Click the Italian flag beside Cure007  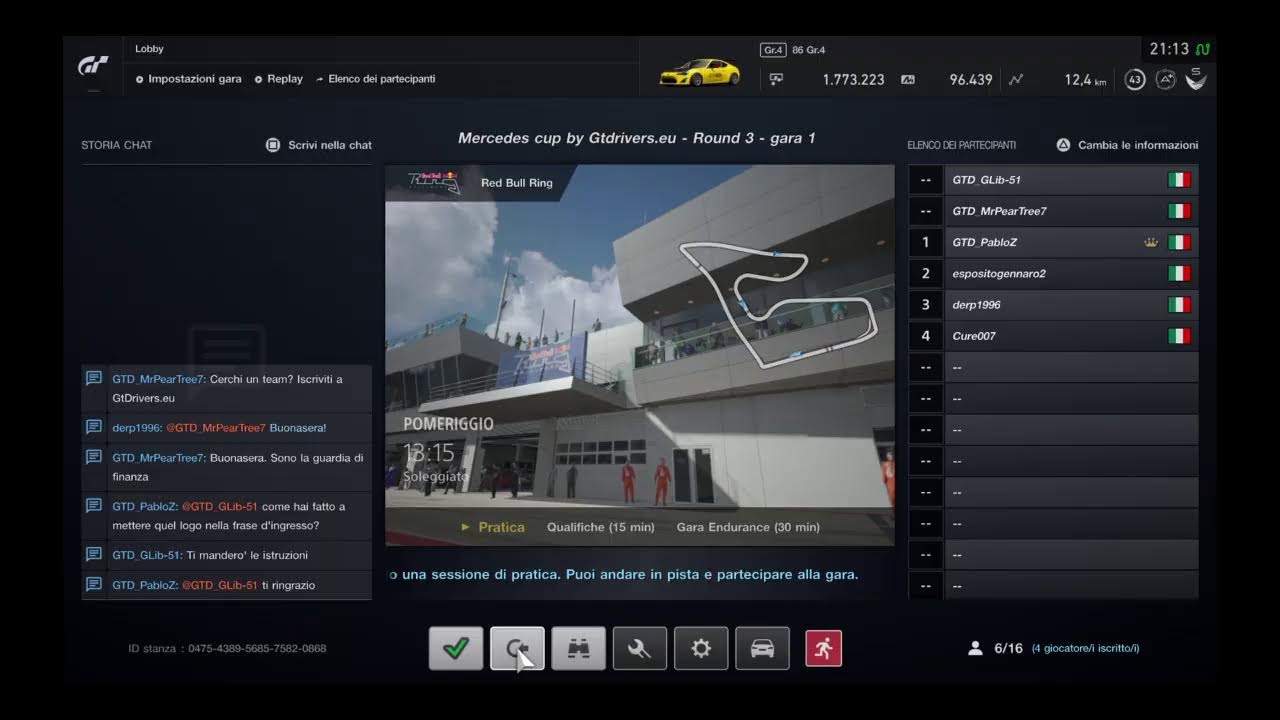[x=1179, y=336]
